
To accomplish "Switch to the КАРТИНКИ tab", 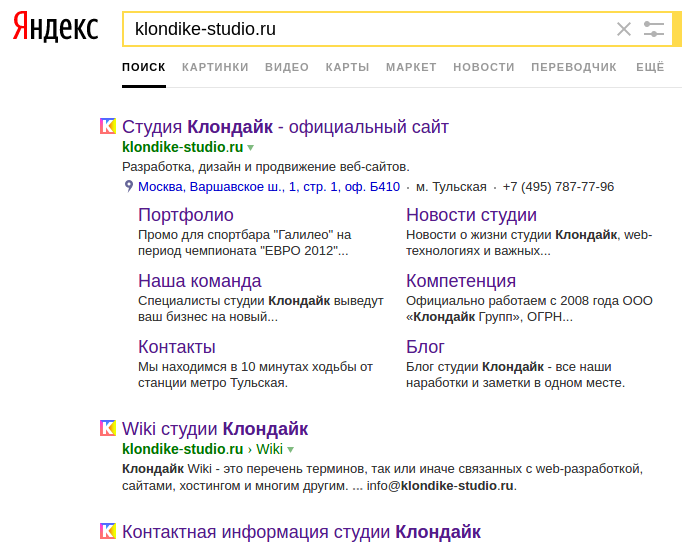I will pos(215,67).
